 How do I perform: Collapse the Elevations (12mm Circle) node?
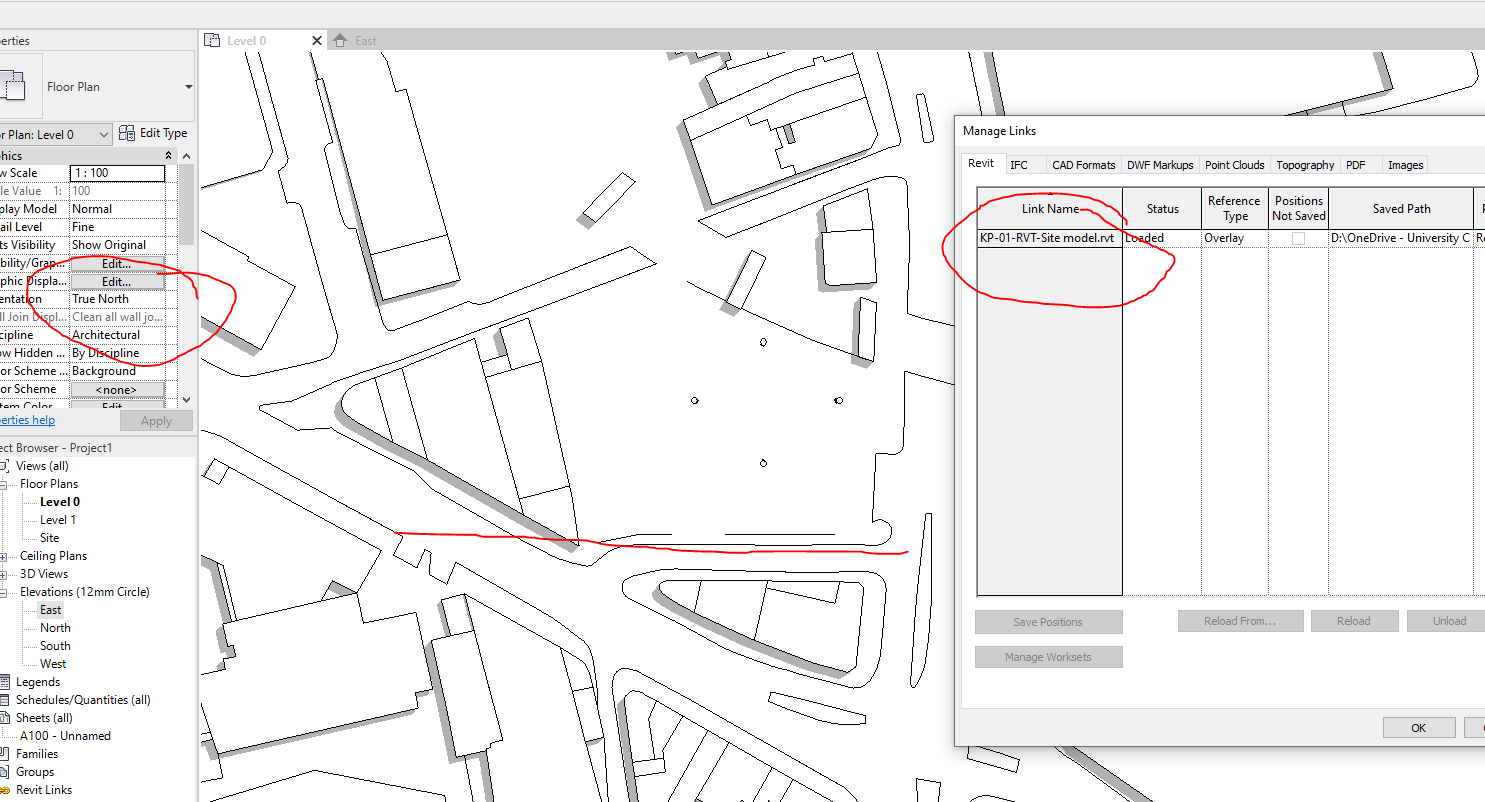click(5, 592)
